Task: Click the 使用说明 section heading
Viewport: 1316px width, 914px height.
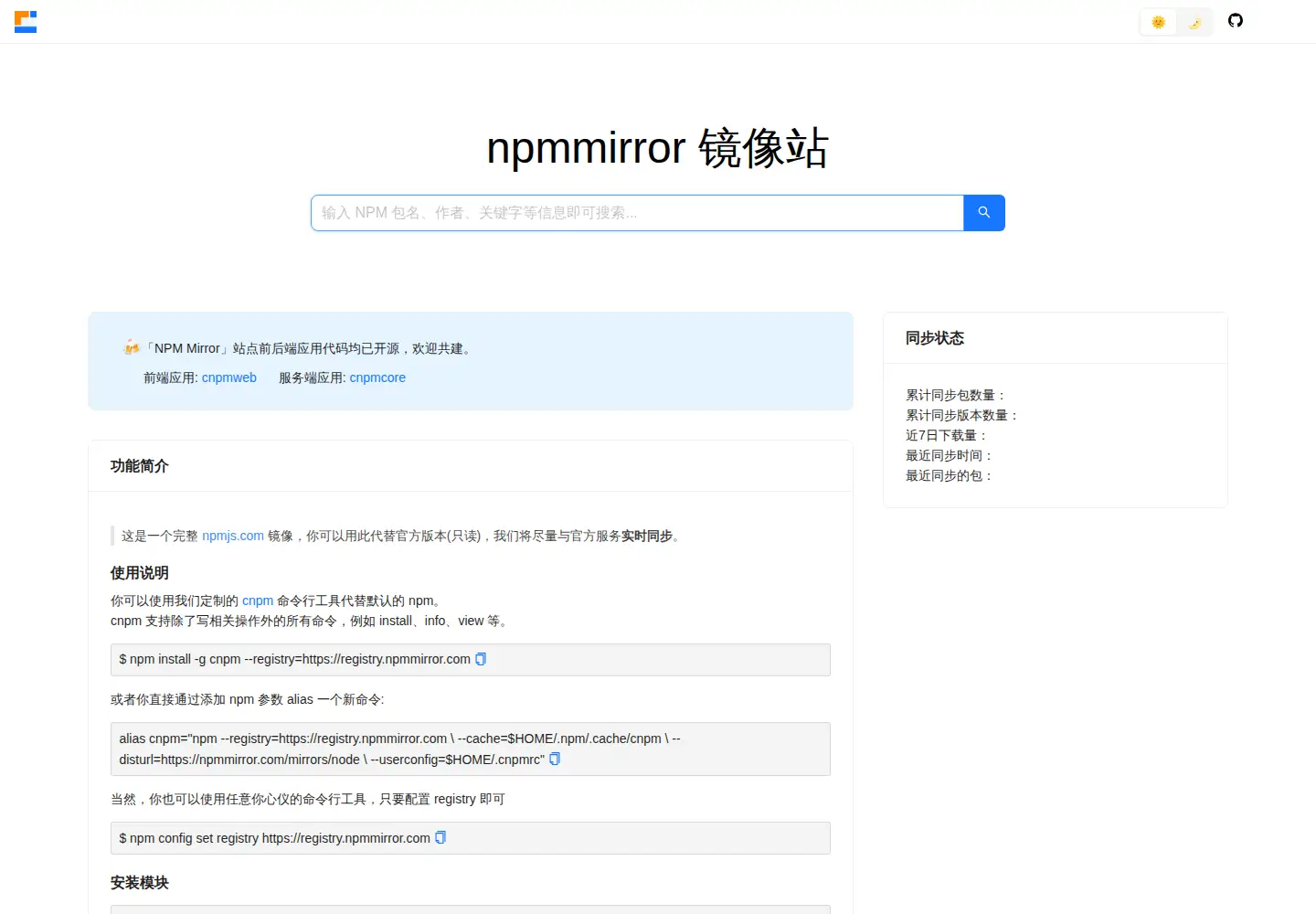Action: pos(140,573)
